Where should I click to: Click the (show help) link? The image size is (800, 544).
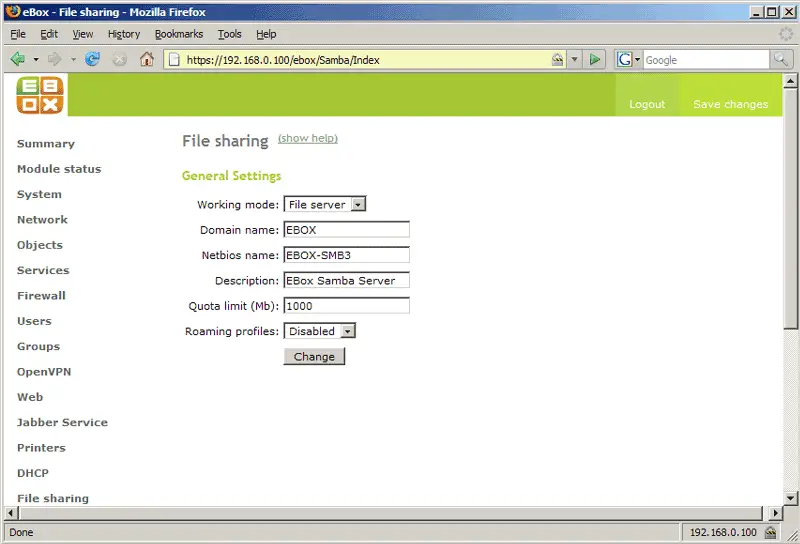[308, 138]
